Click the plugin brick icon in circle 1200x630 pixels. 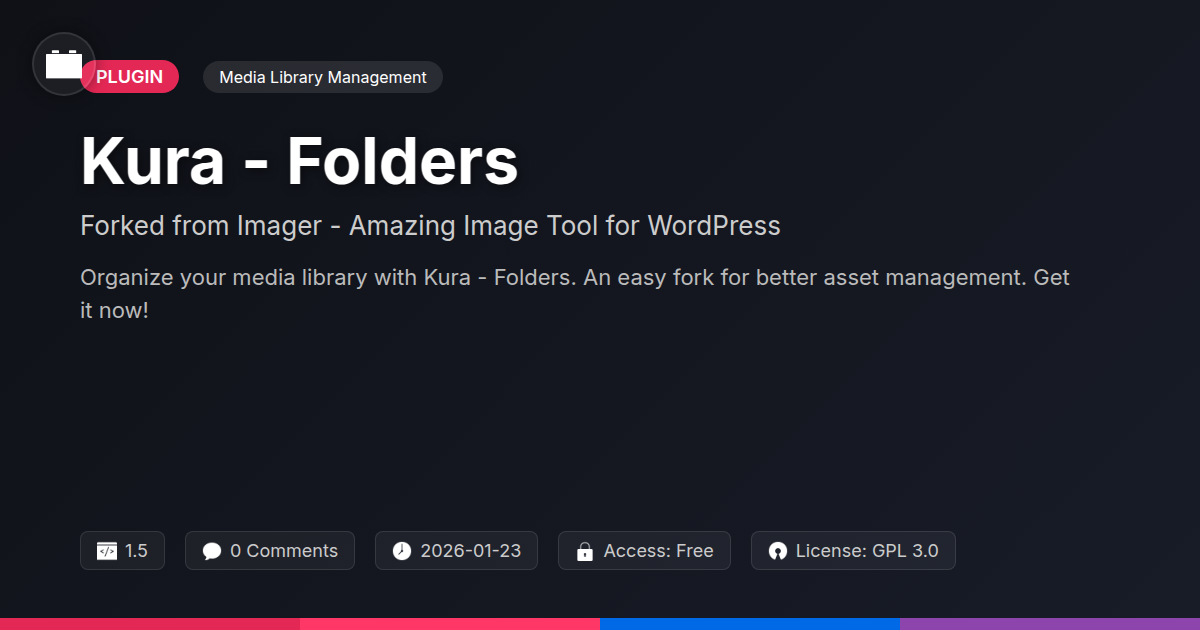pos(64,64)
